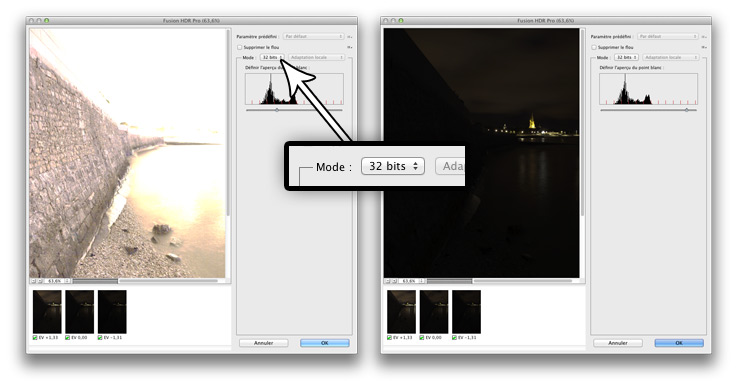740x381 pixels.
Task: Open Adaptation locale dropdown in left window
Action: 317,58
